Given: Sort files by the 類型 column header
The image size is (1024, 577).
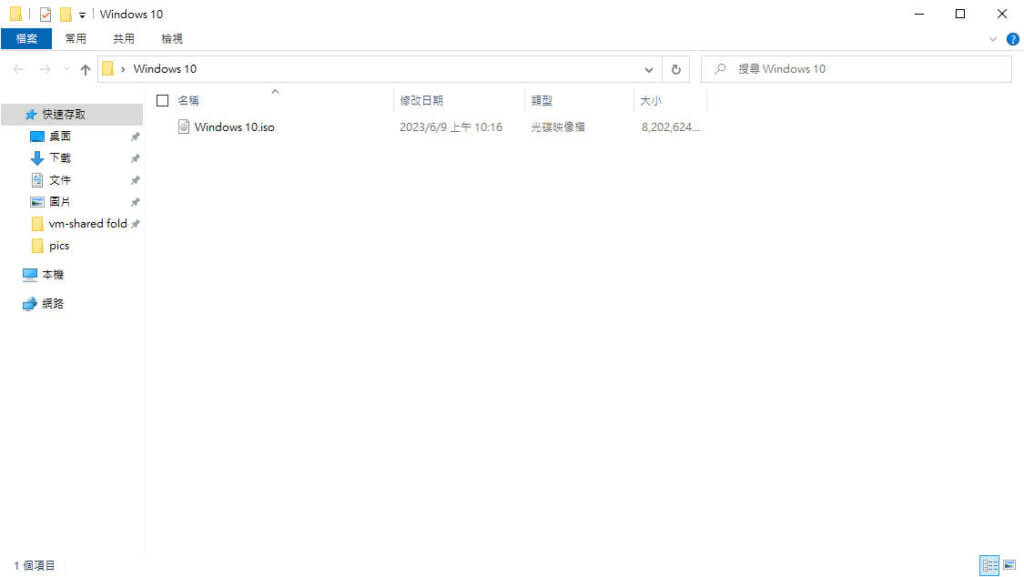Looking at the screenshot, I should pyautogui.click(x=541, y=101).
